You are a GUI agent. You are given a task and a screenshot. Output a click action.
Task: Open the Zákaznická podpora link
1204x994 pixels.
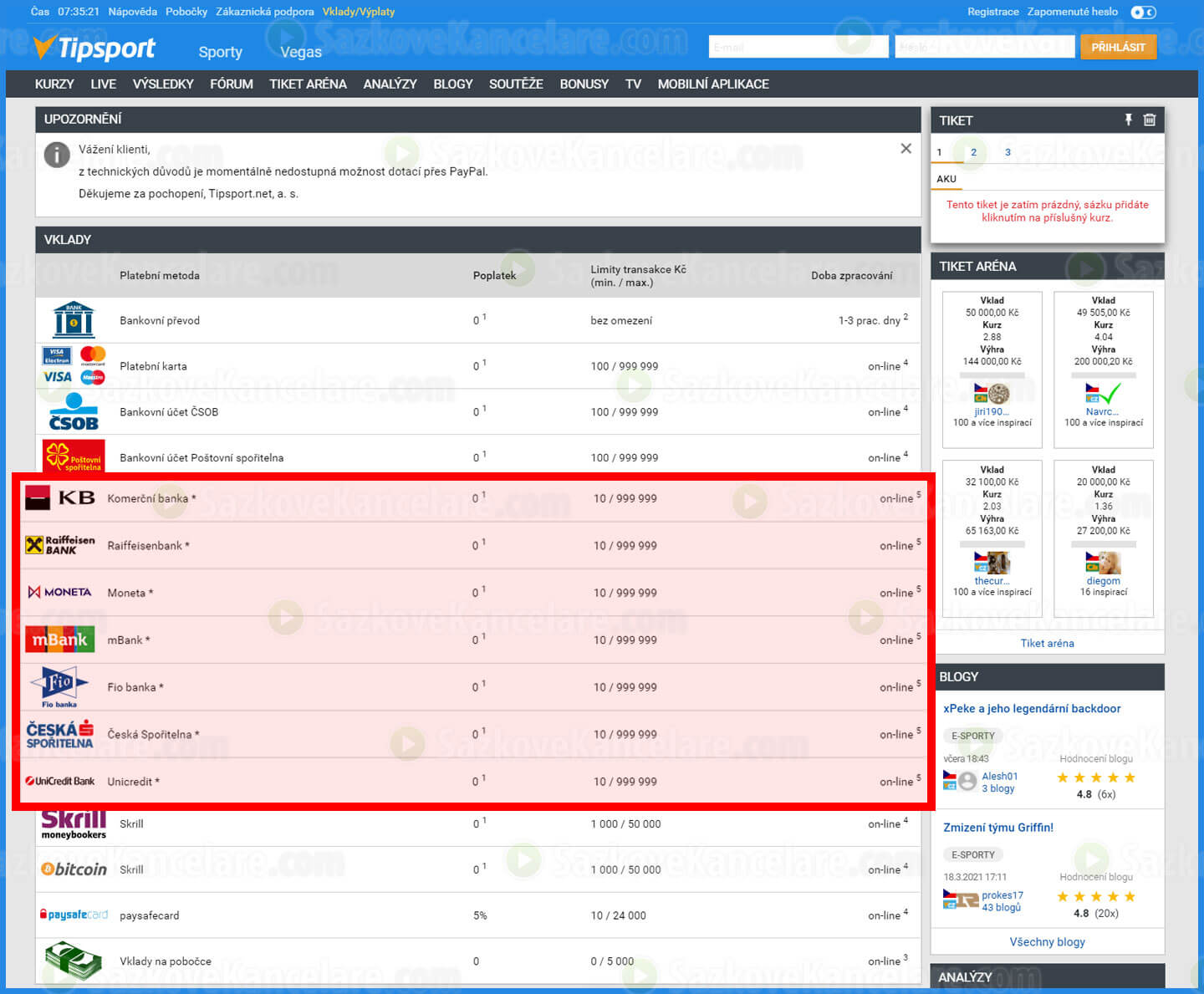pyautogui.click(x=265, y=12)
